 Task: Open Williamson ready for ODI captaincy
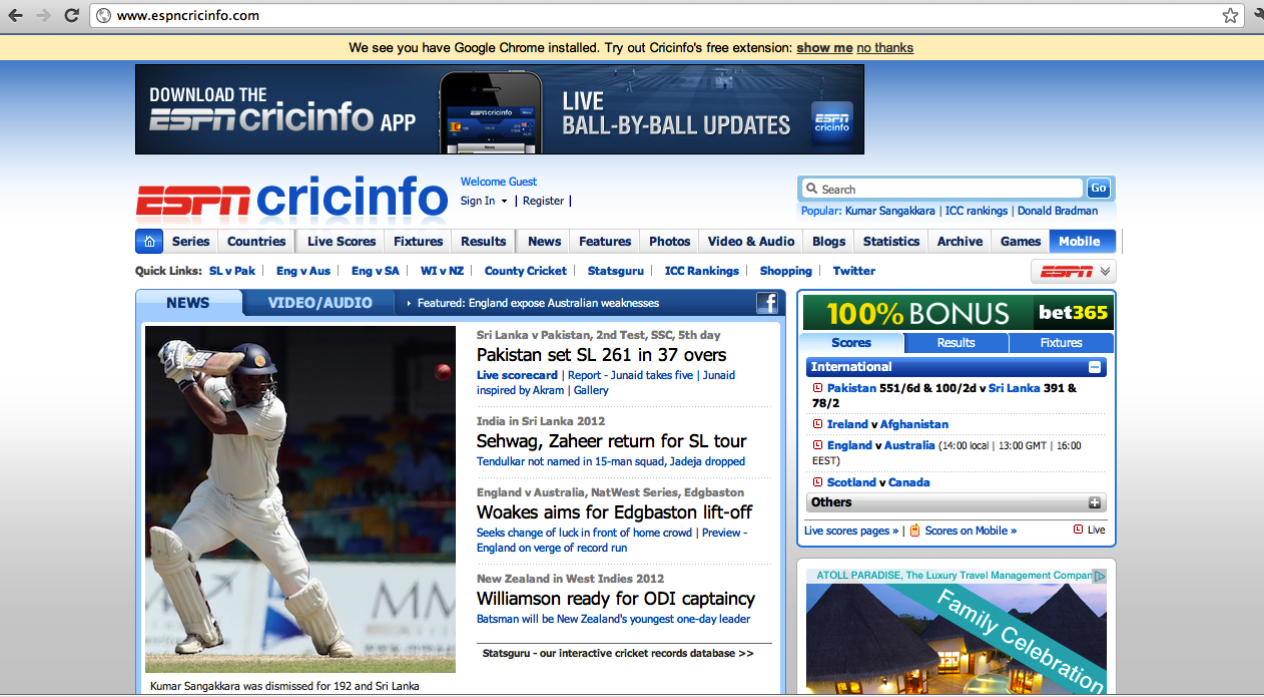tap(616, 599)
